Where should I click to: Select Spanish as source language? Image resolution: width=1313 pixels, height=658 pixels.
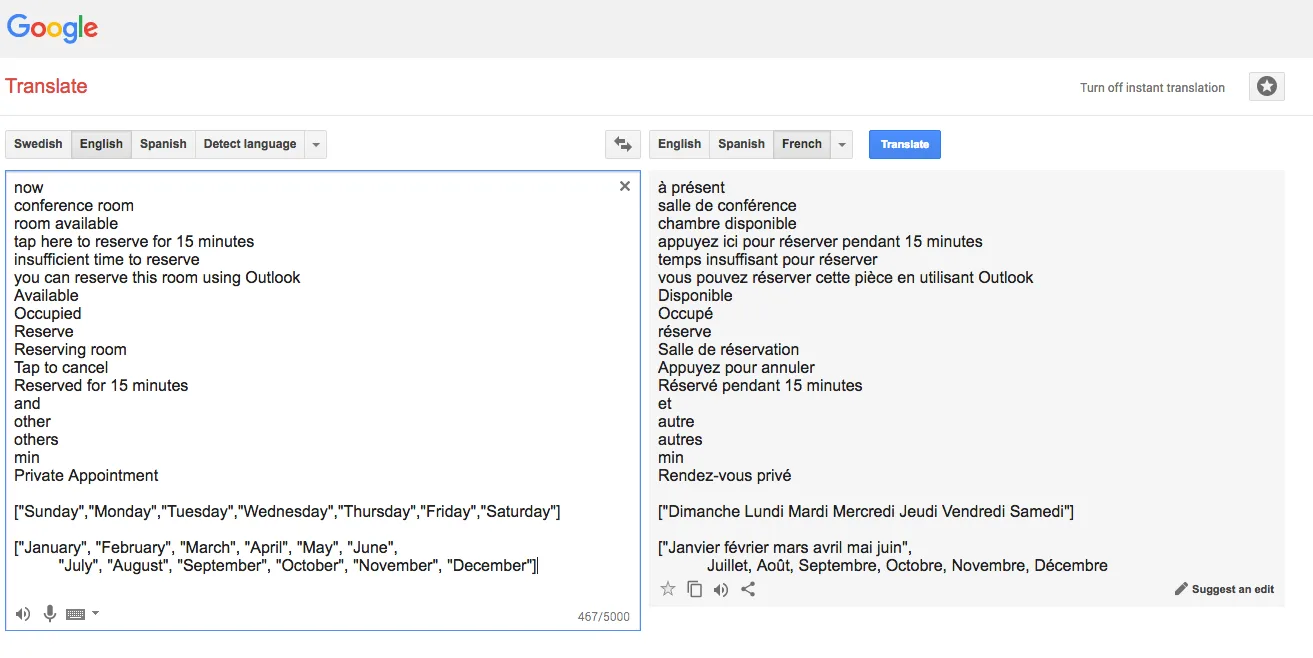[163, 144]
